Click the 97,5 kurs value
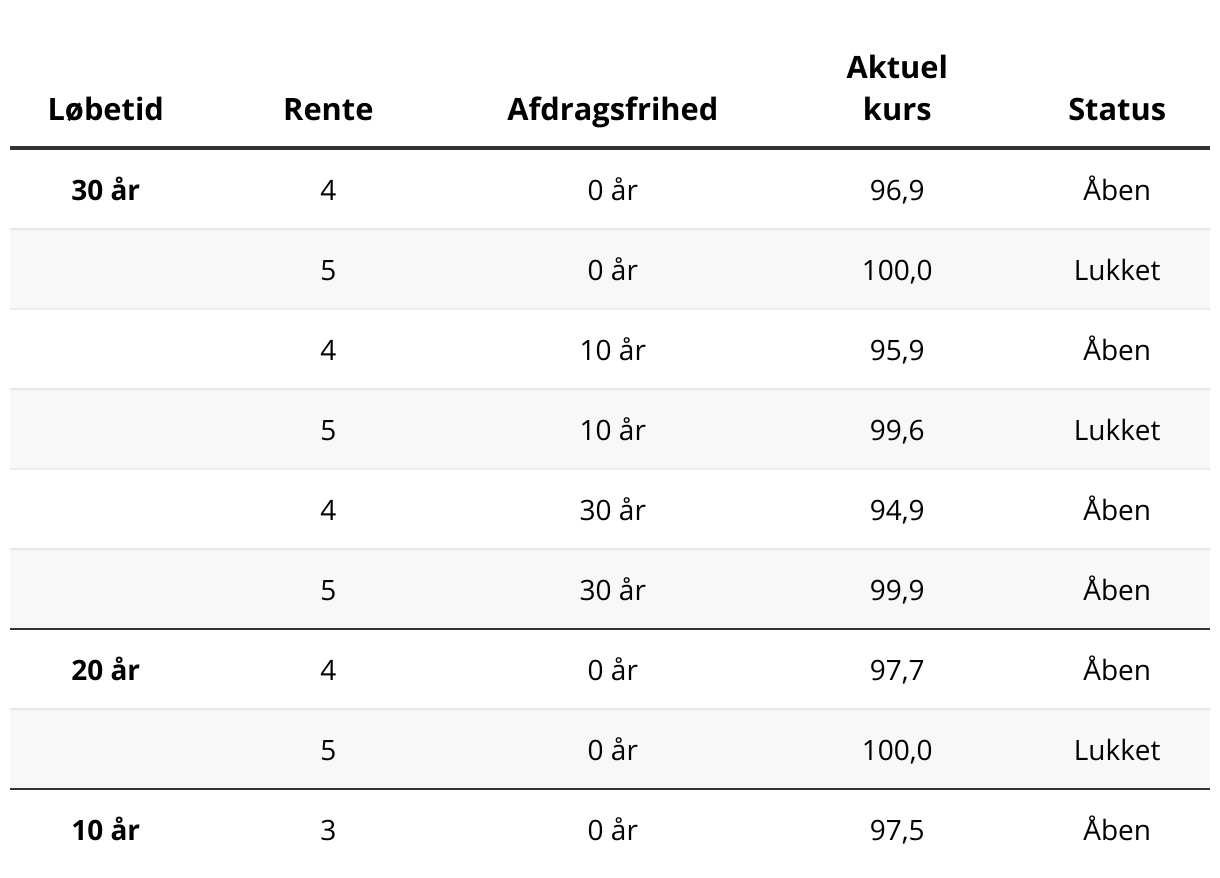This screenshot has width=1220, height=878. point(897,830)
